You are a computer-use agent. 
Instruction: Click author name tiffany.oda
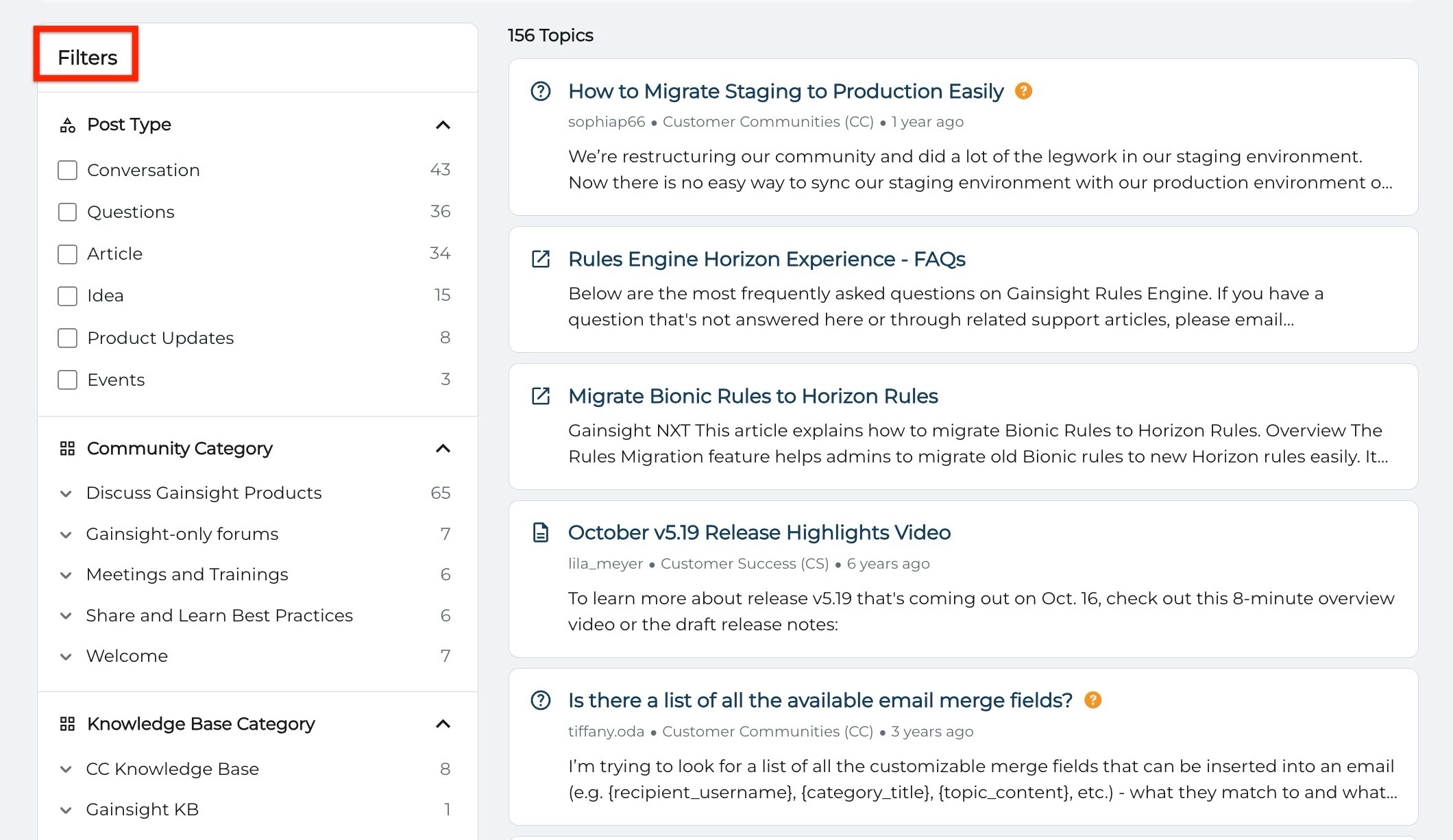606,732
